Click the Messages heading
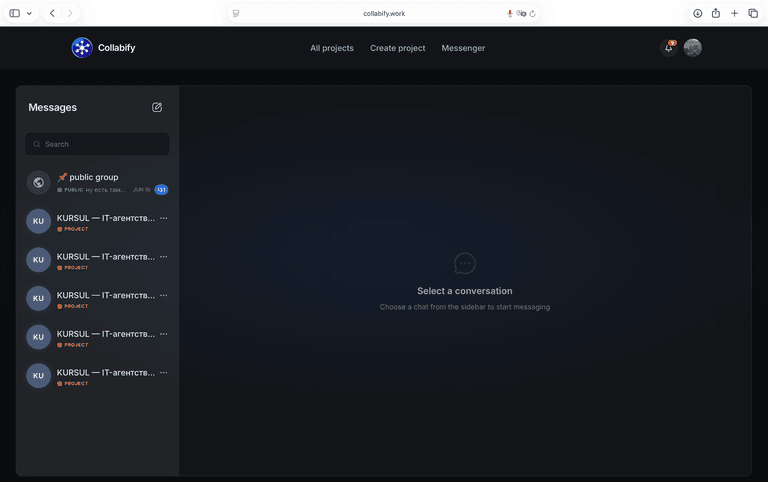 pos(52,107)
